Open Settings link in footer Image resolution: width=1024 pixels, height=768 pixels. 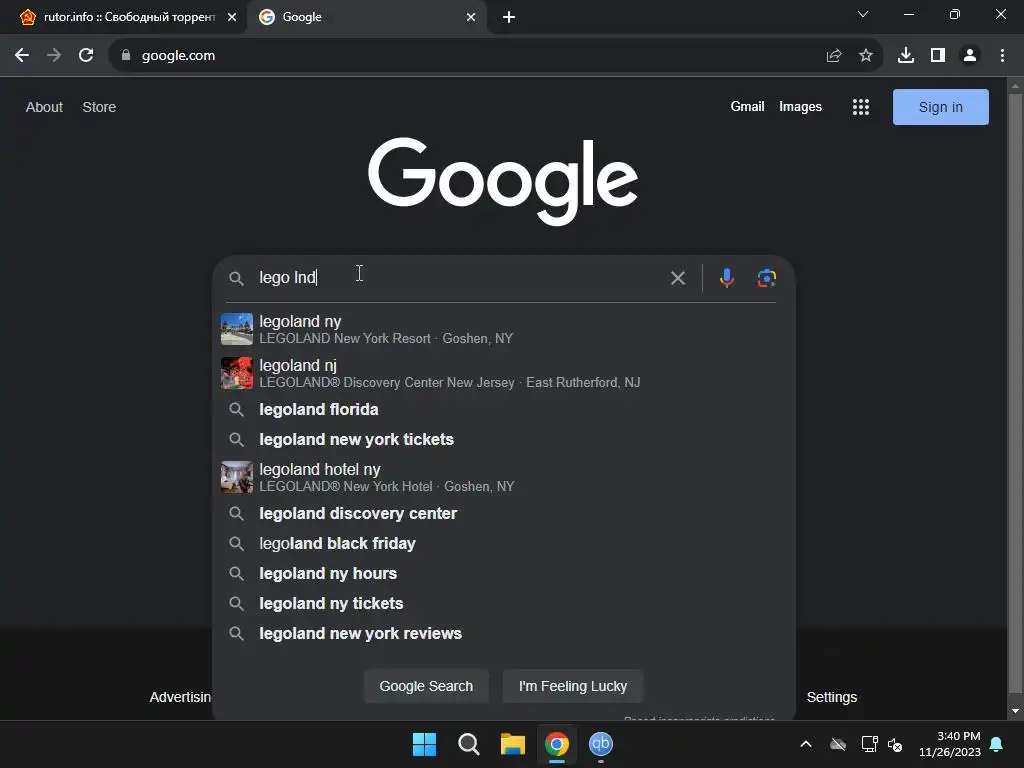point(831,697)
